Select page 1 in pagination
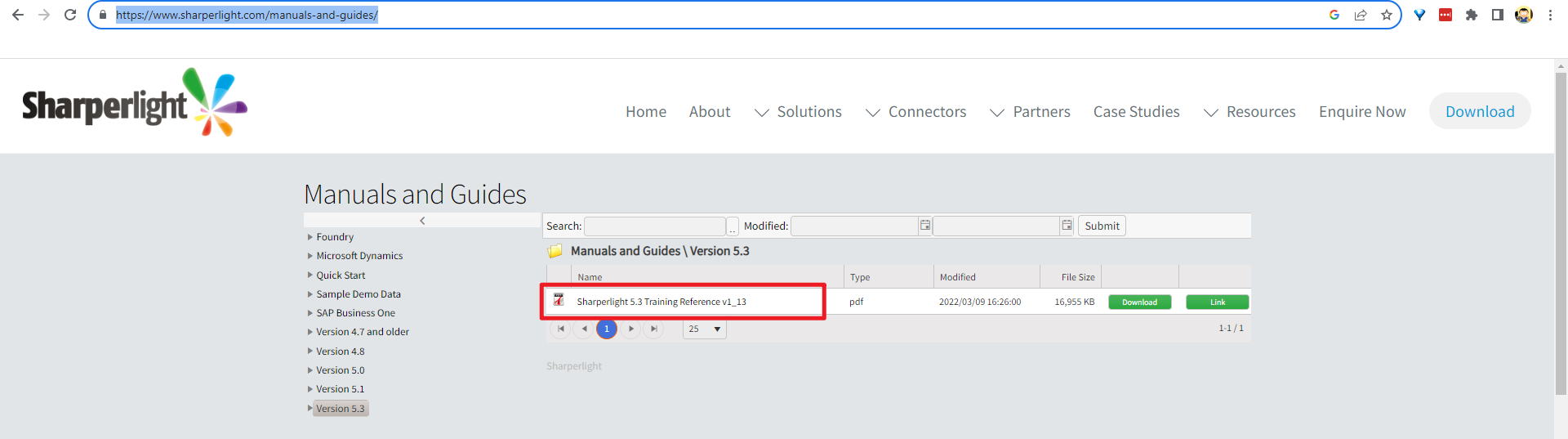Image resolution: width=1568 pixels, height=439 pixels. tap(607, 329)
